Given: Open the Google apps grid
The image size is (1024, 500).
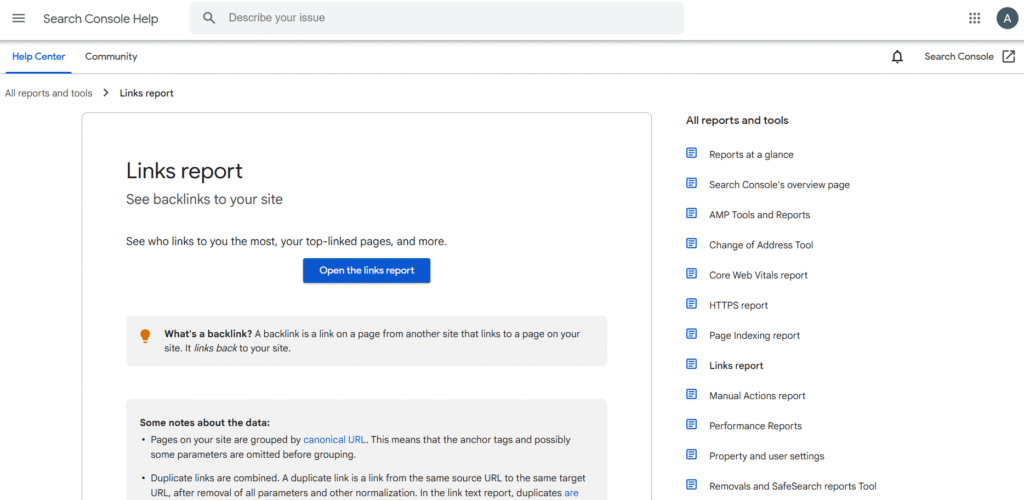Looking at the screenshot, I should pyautogui.click(x=974, y=18).
